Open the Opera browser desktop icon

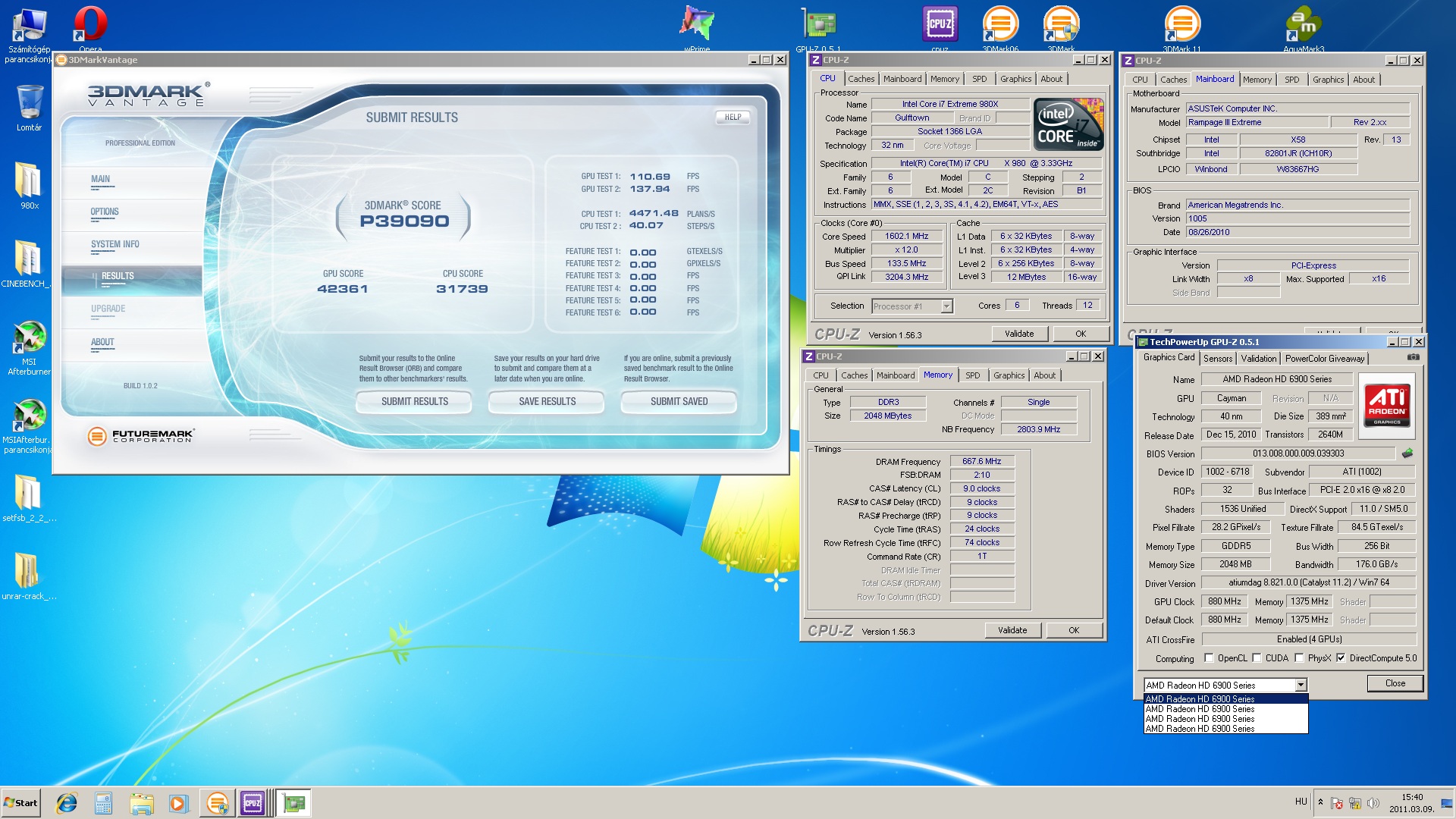(x=90, y=29)
